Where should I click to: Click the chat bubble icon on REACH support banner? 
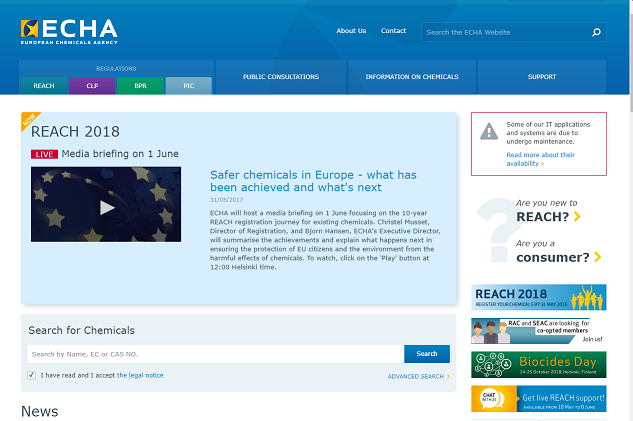pos(492,399)
